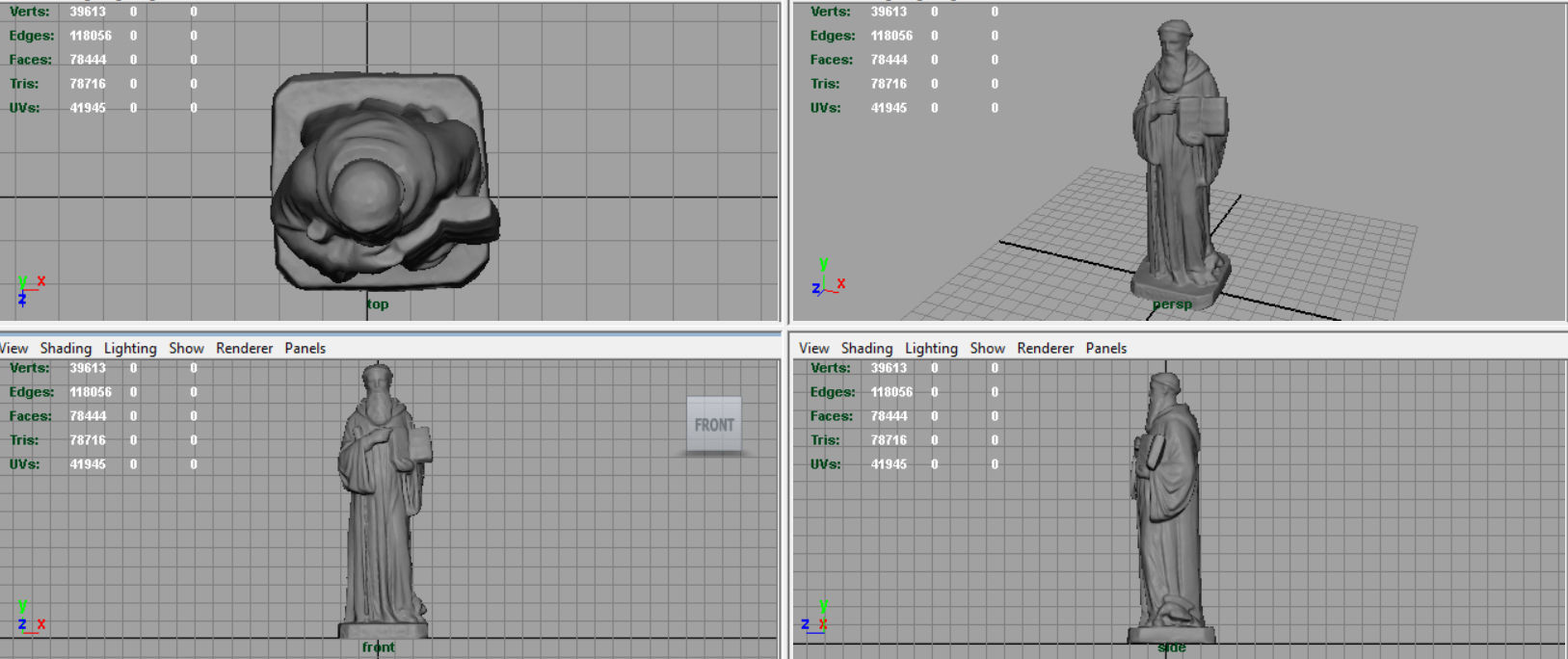Screen dimensions: 1568x659
Task: Select the statue model in the top viewport
Action: tap(384, 181)
